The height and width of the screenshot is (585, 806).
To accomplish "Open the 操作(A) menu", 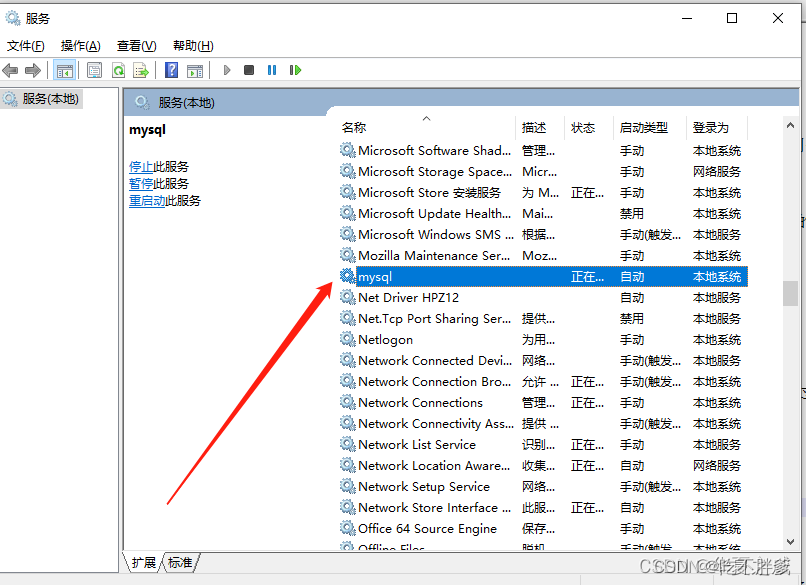I will pos(81,46).
